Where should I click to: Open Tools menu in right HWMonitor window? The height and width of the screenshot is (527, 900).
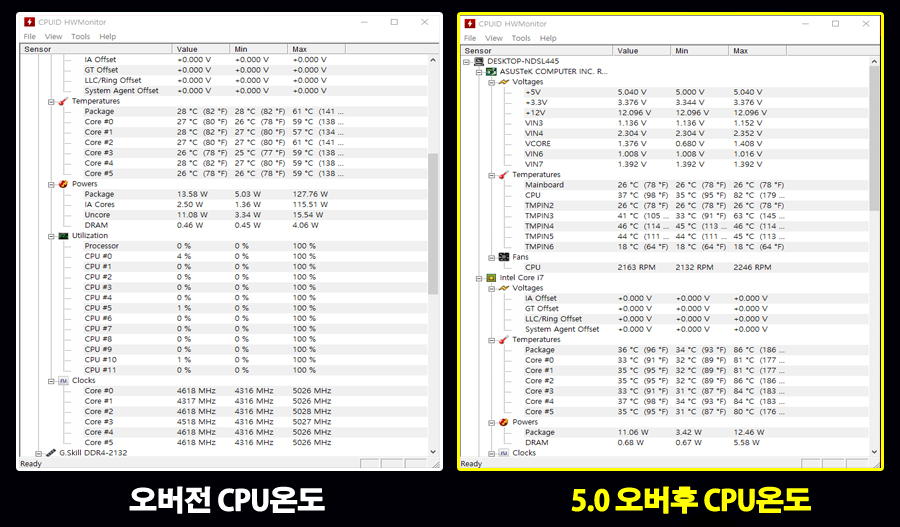[x=521, y=38]
